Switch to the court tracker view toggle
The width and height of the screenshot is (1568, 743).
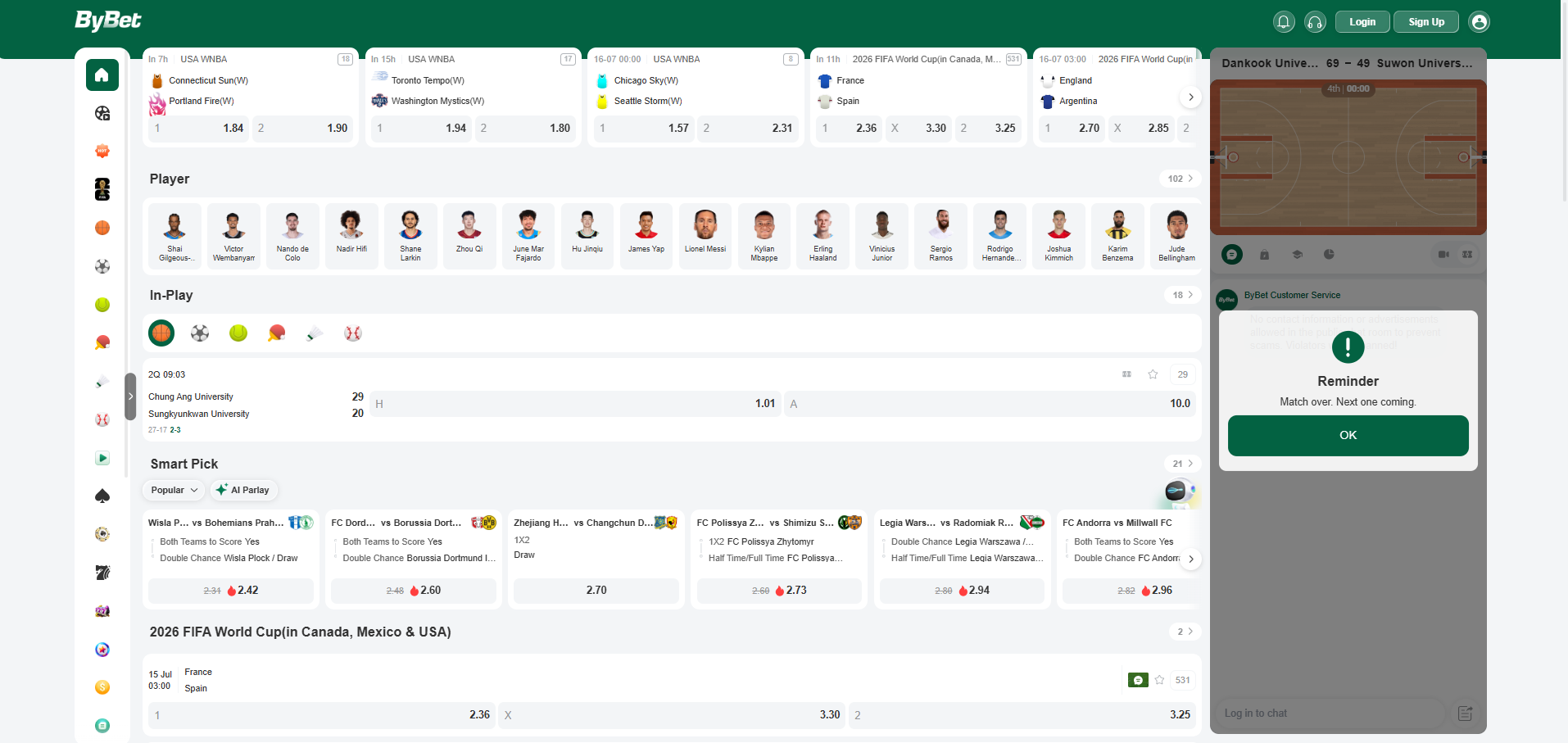coord(1467,255)
